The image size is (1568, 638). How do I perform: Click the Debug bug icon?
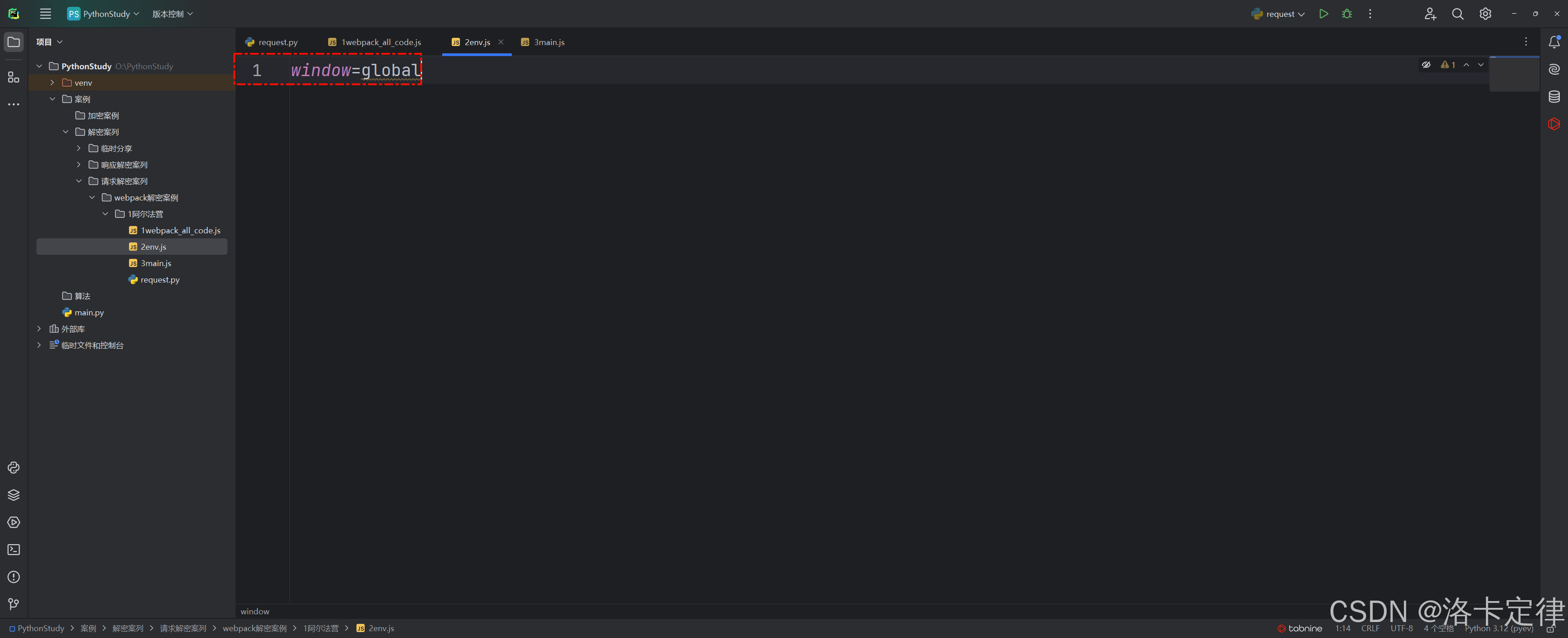[1346, 14]
